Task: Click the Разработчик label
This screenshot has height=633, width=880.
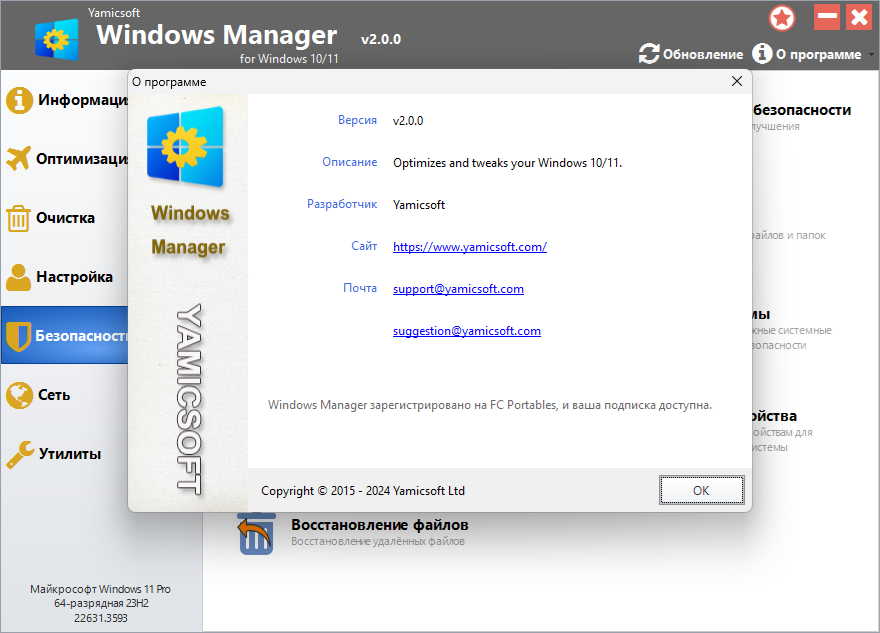Action: [342, 204]
